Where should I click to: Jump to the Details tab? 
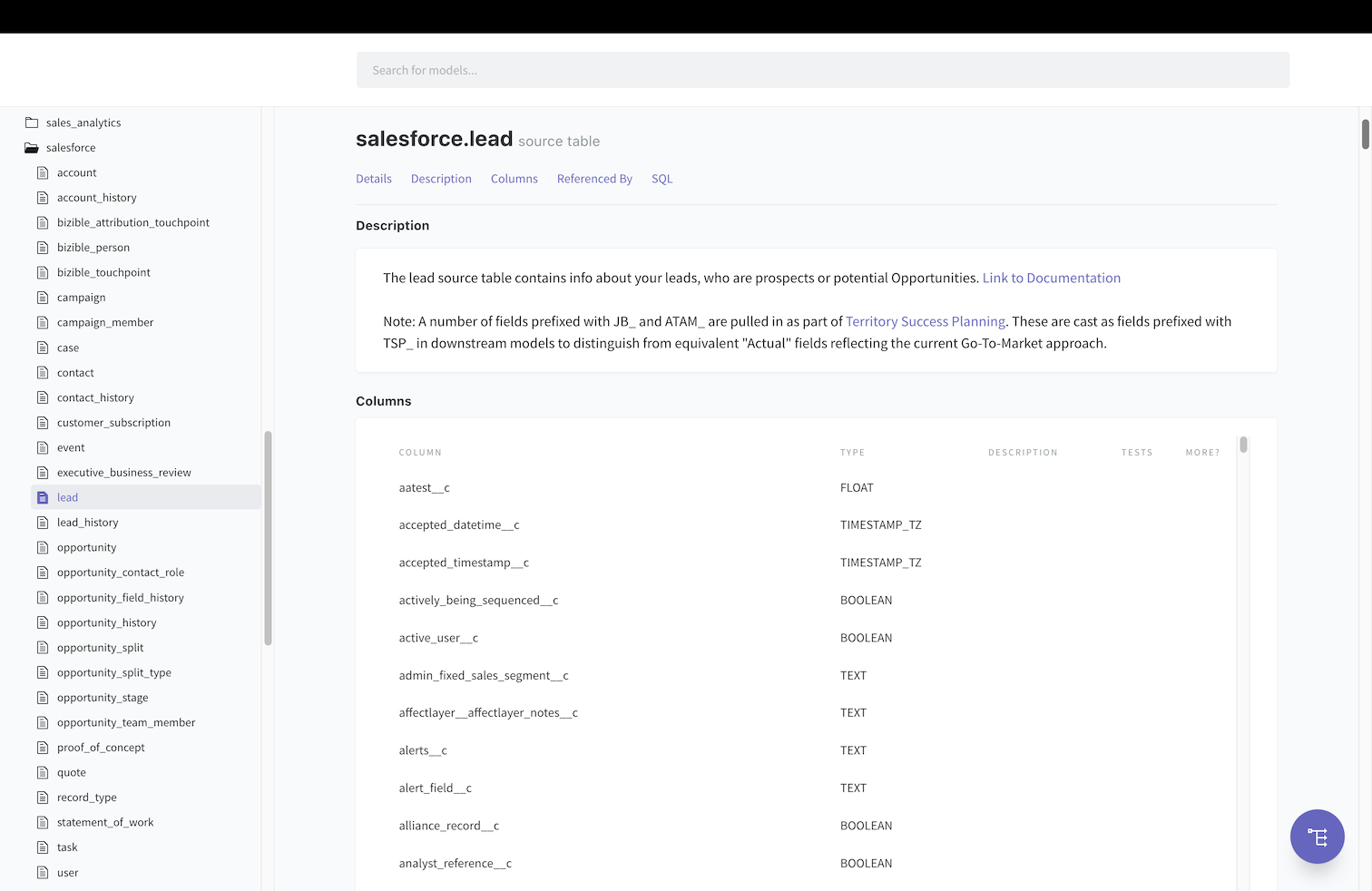click(374, 179)
